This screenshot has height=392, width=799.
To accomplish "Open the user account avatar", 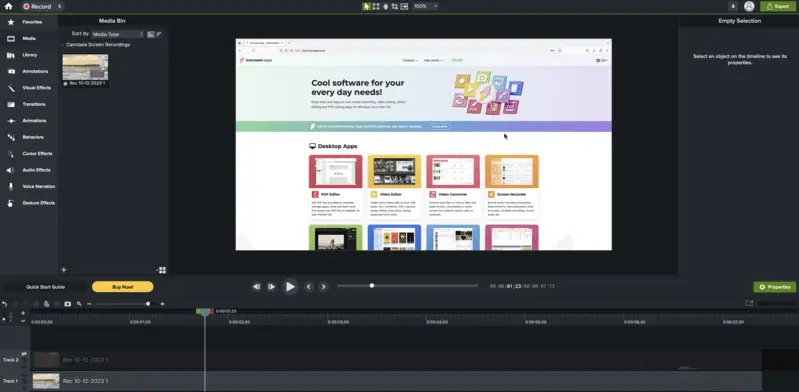I will [749, 6].
